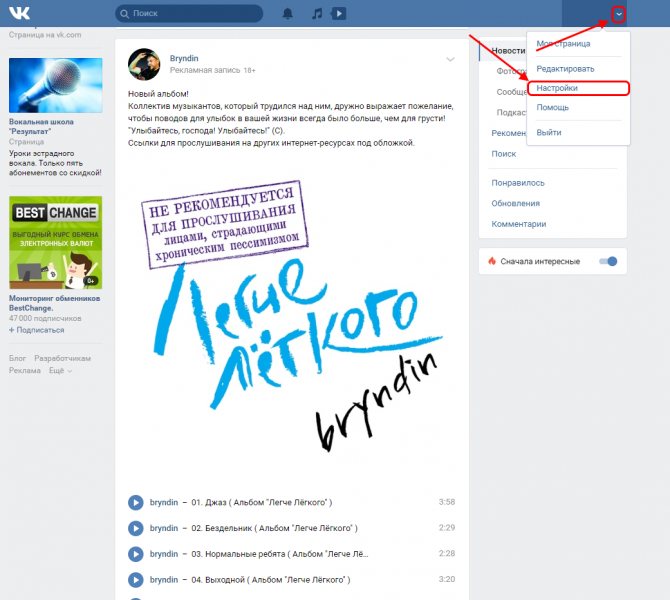The width and height of the screenshot is (670, 600).
Task: Click the 47 000 подписчиков text
Action: click(x=45, y=318)
